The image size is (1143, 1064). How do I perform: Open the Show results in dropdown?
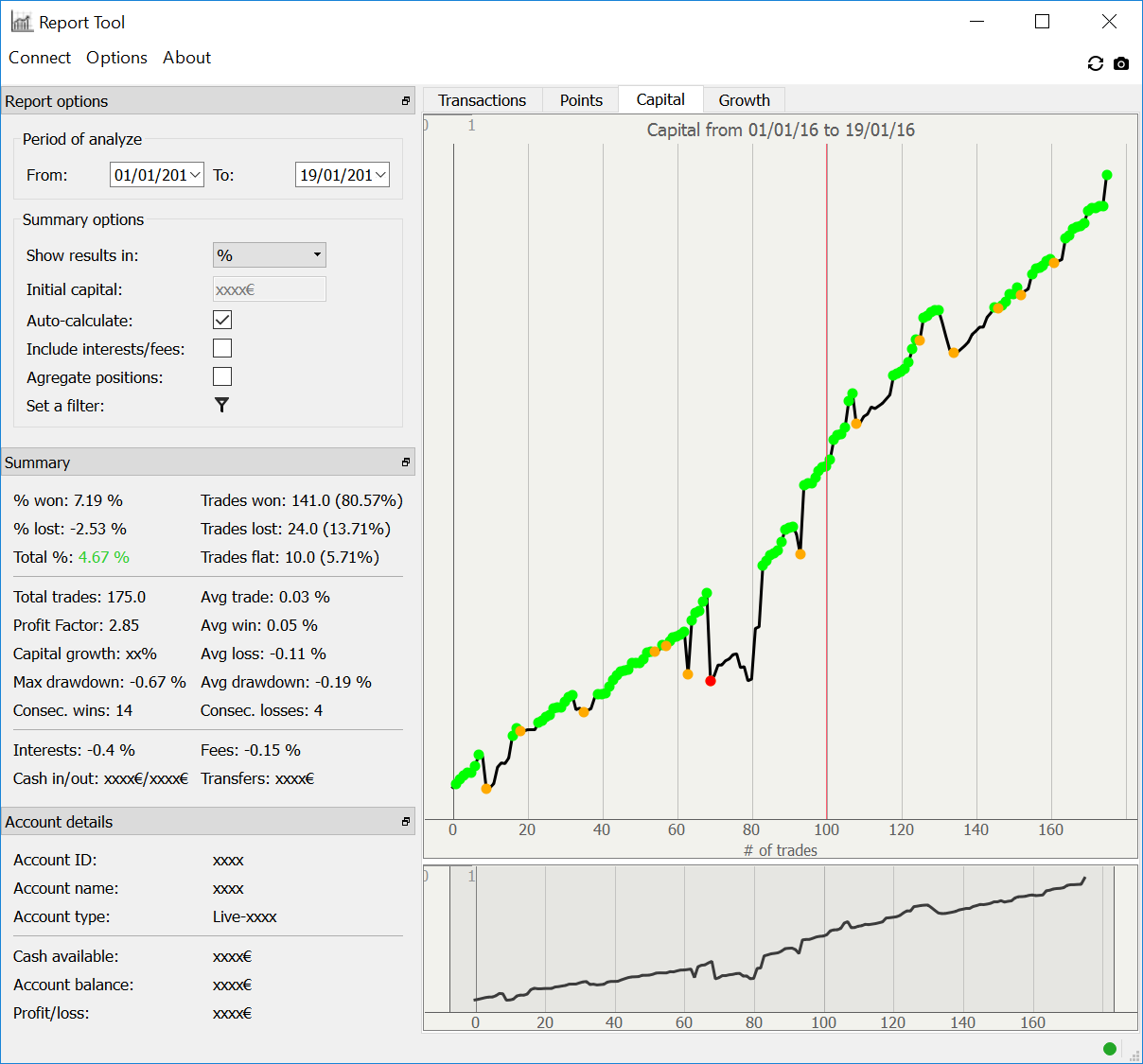coord(270,254)
